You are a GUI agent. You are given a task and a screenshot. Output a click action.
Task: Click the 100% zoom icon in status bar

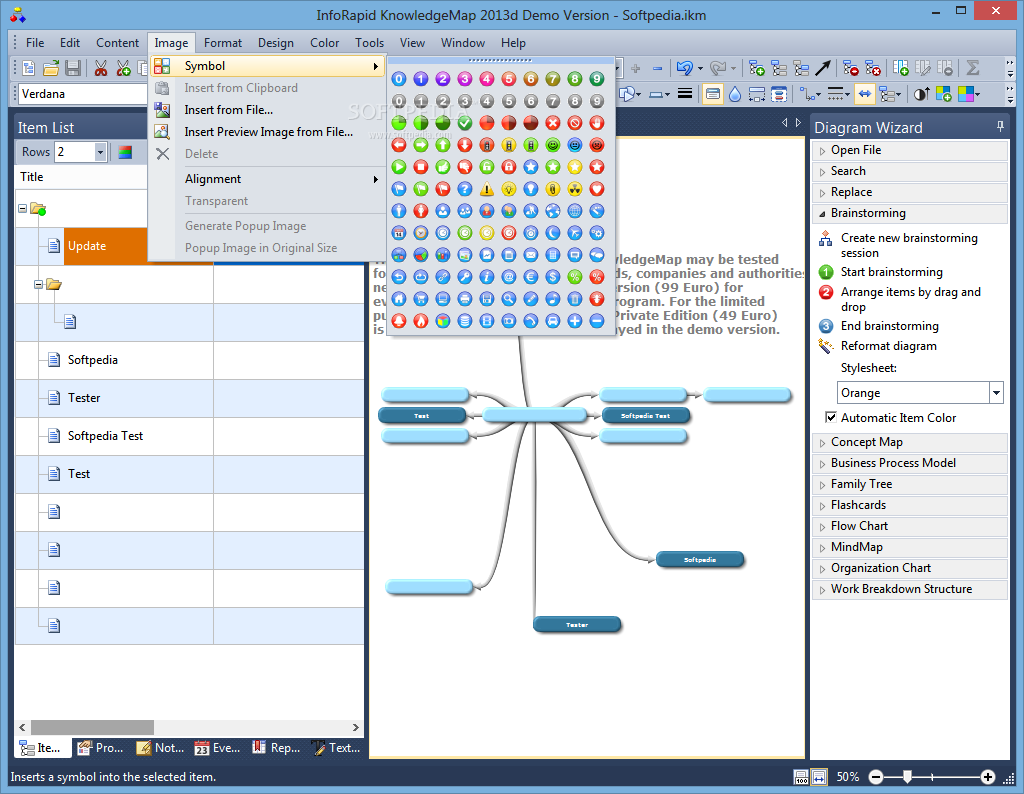click(801, 777)
